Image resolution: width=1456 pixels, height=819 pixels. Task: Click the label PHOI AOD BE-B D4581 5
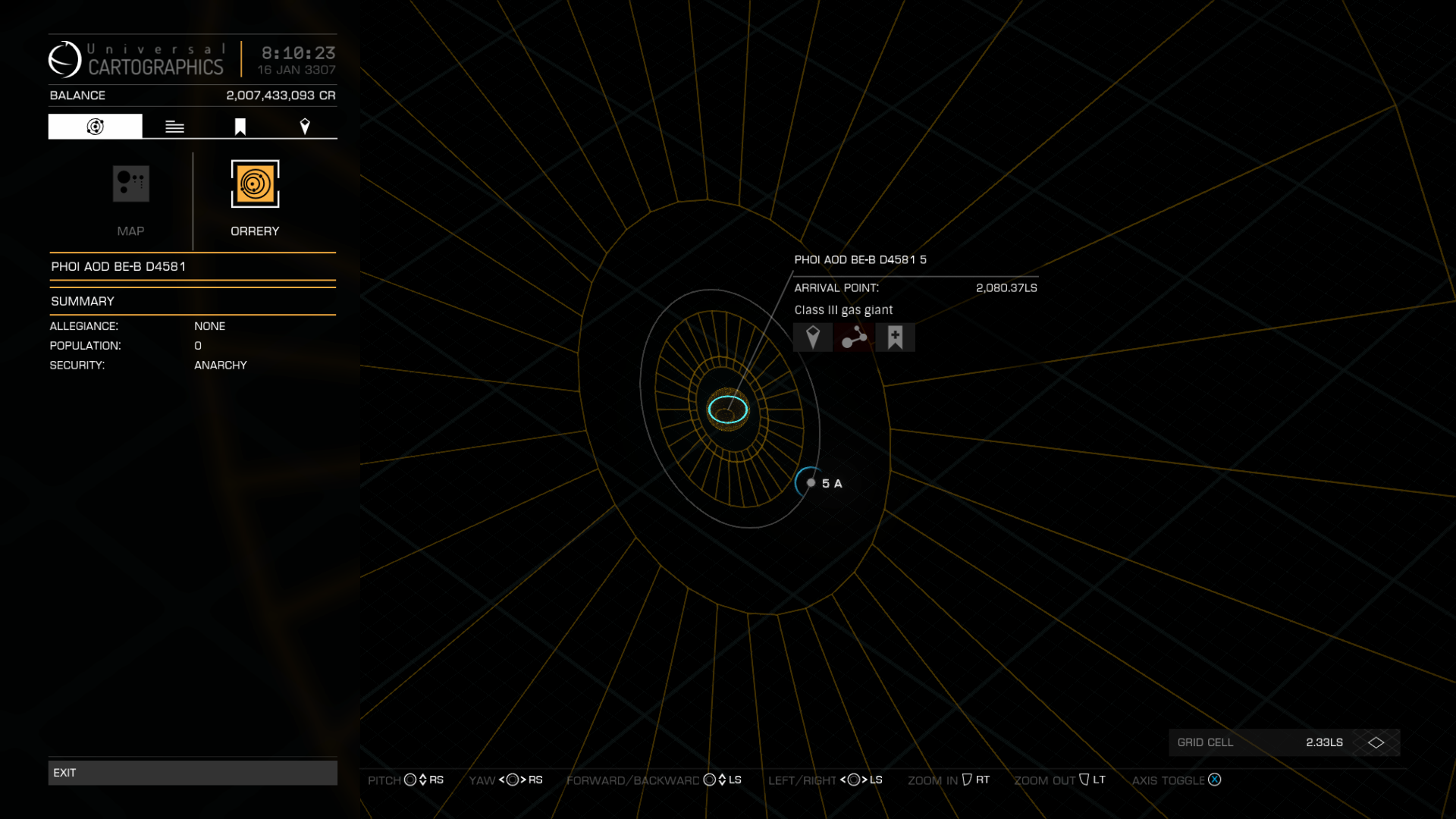click(x=860, y=259)
